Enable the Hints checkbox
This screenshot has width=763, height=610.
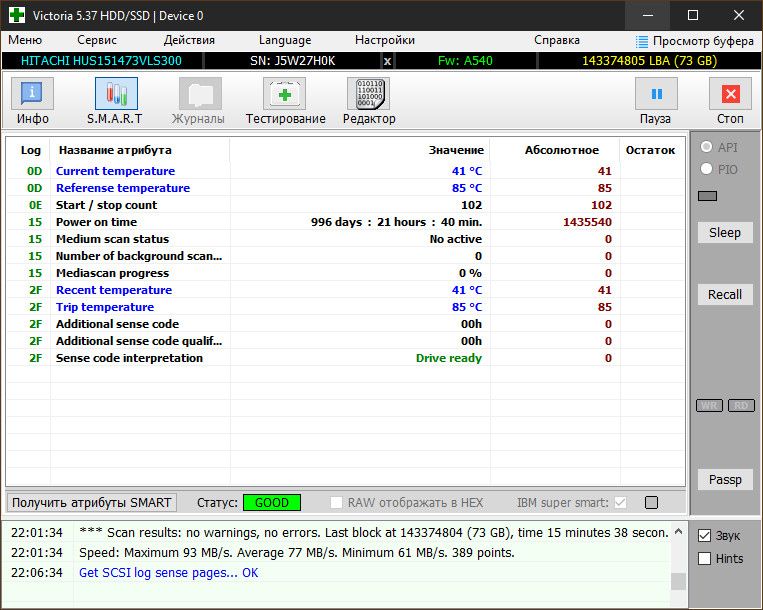704,558
